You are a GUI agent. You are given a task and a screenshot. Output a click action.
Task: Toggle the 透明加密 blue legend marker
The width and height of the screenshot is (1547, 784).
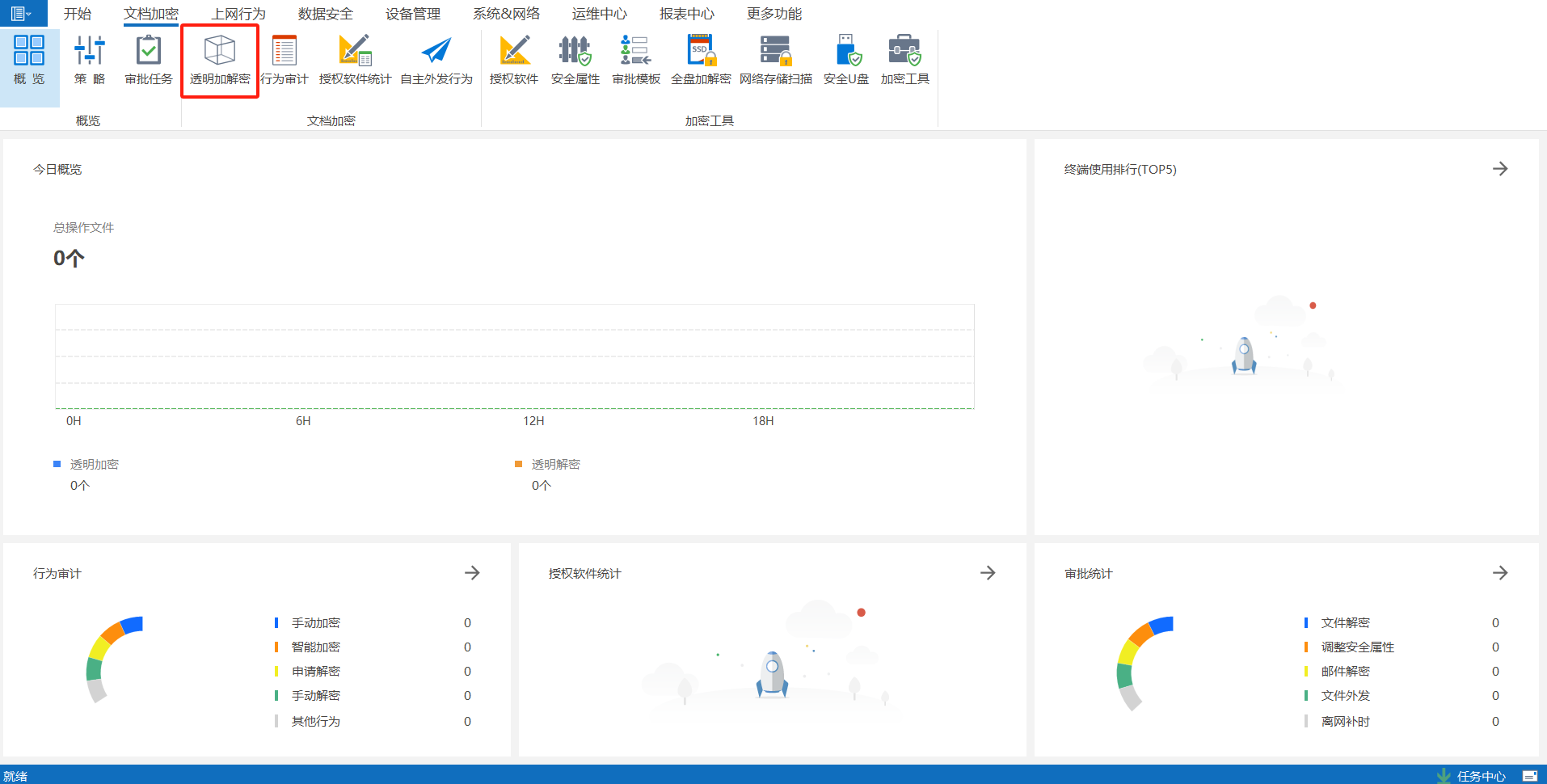click(x=57, y=464)
